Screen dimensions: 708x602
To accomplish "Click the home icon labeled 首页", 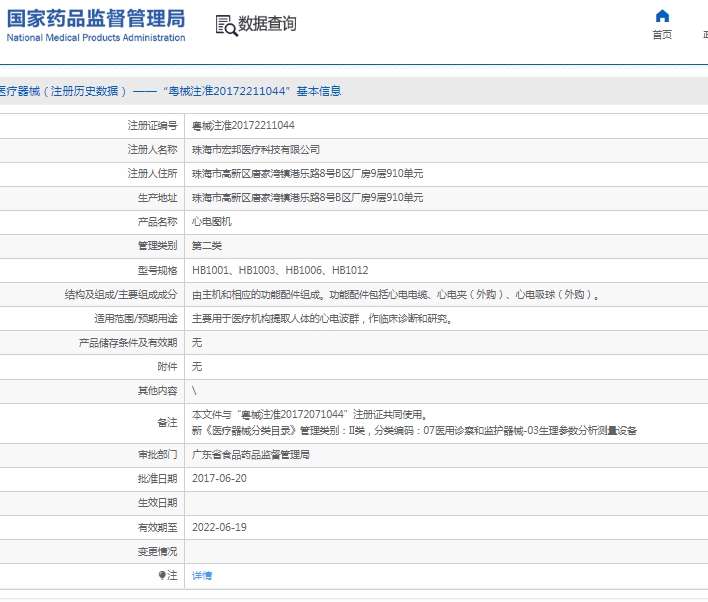I will [x=662, y=16].
